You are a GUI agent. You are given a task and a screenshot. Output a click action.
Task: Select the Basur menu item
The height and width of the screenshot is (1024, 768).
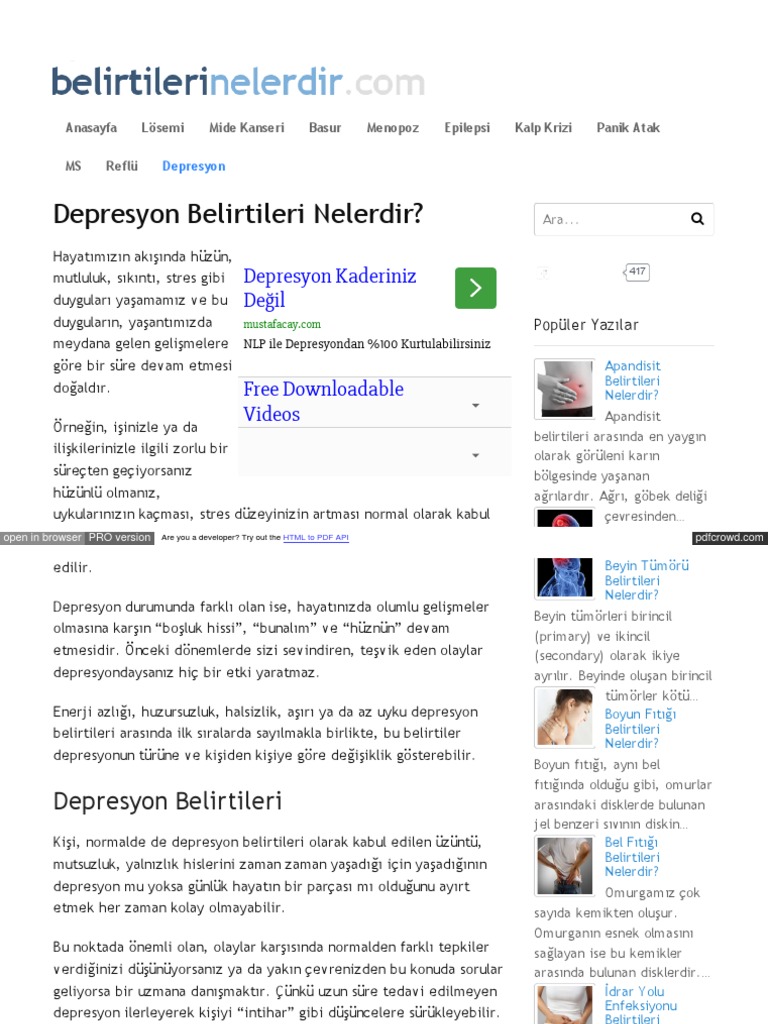[x=325, y=127]
